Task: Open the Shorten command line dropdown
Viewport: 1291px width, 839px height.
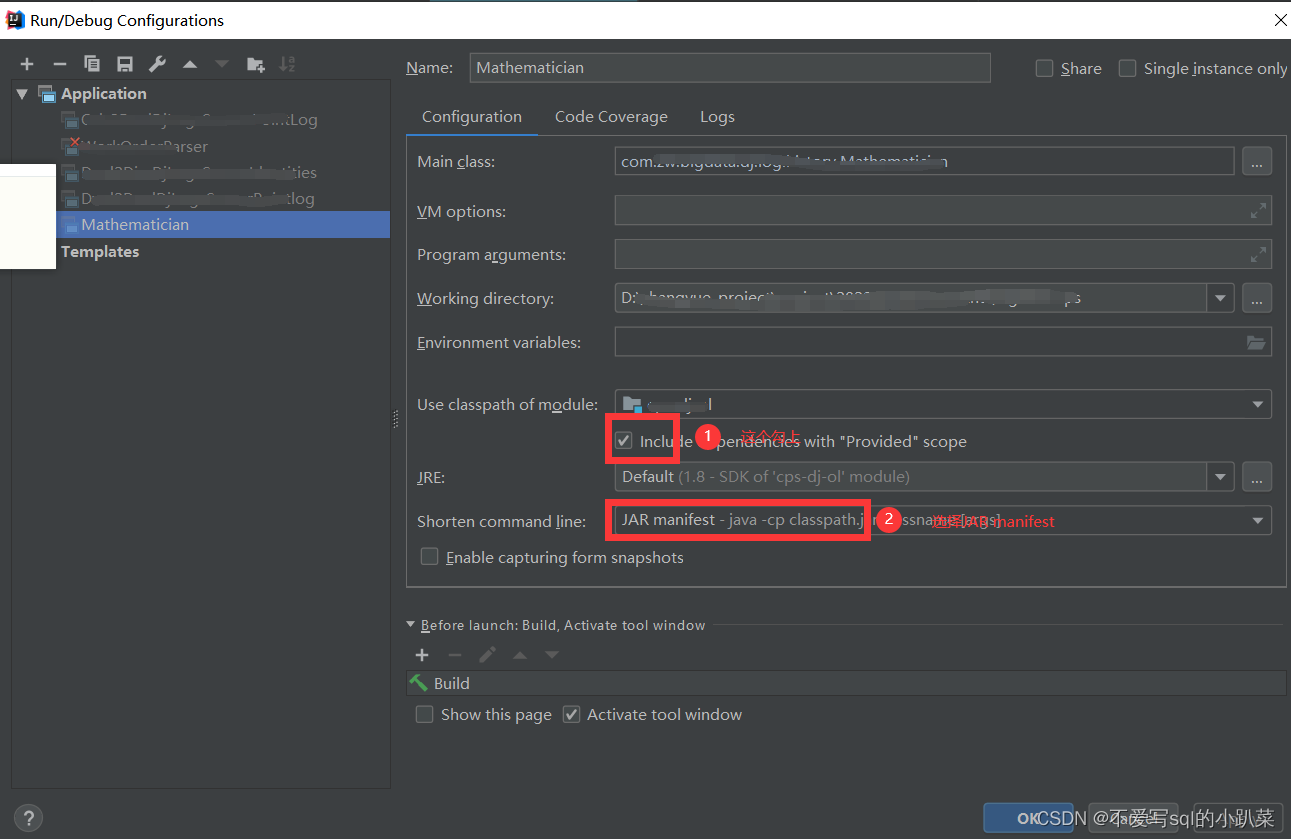Action: click(1258, 520)
